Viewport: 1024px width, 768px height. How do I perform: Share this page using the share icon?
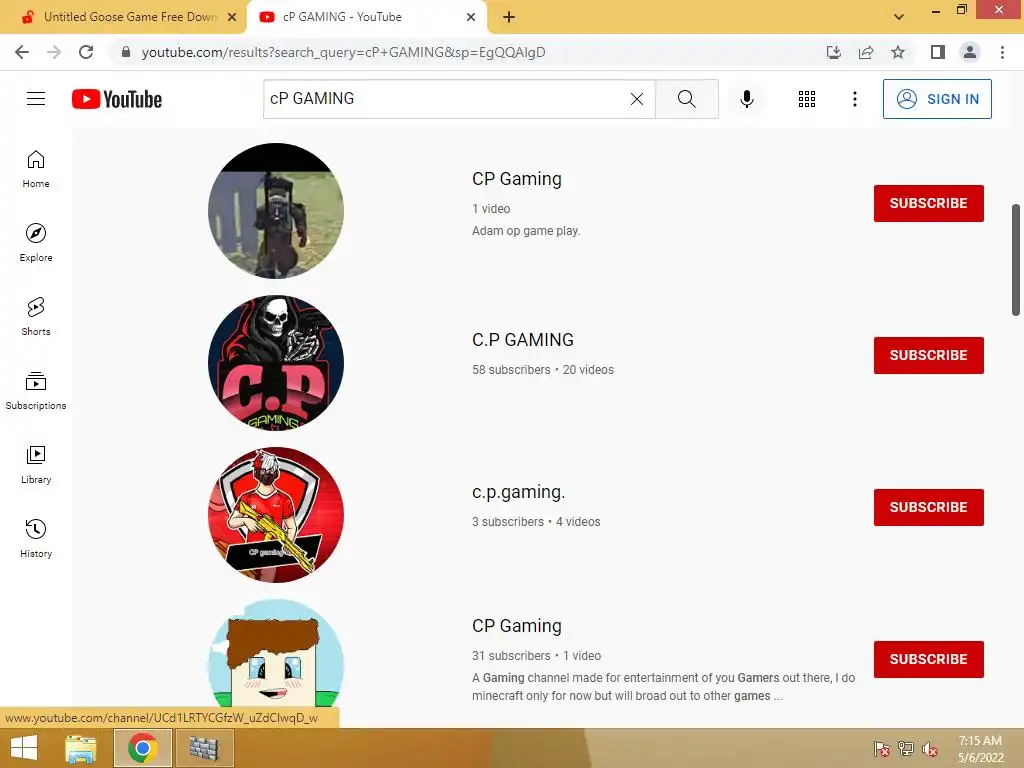tap(866, 52)
